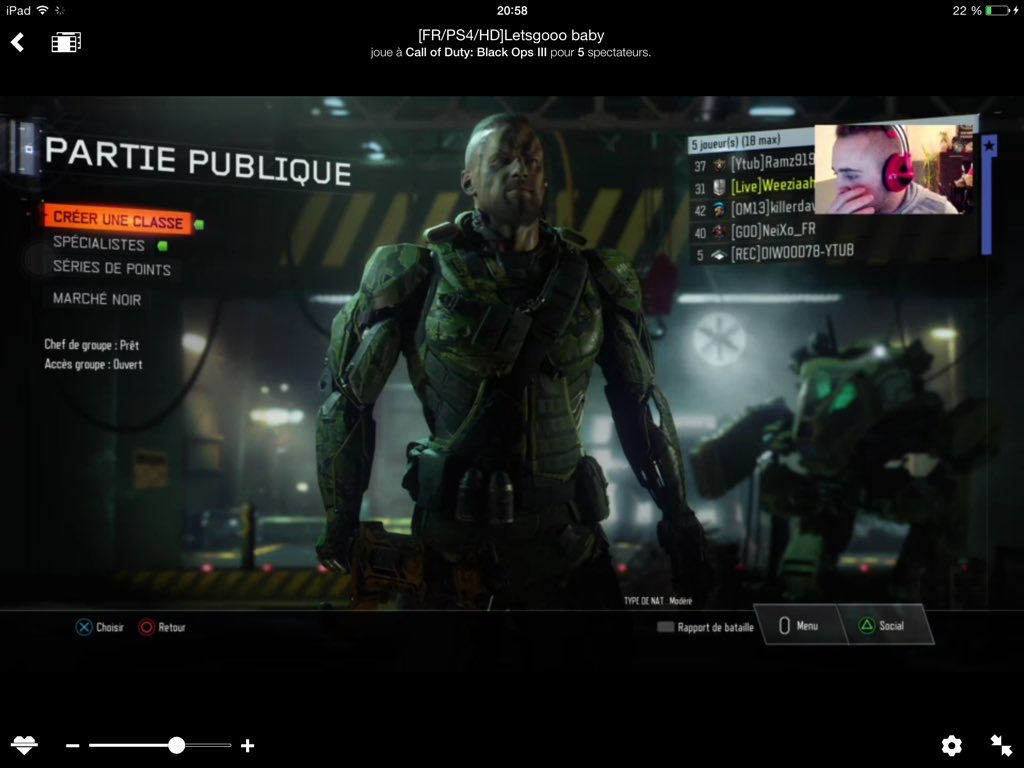This screenshot has width=1024, height=768.
Task: Click Accès groupe : Ouvert text
Action: (x=93, y=364)
